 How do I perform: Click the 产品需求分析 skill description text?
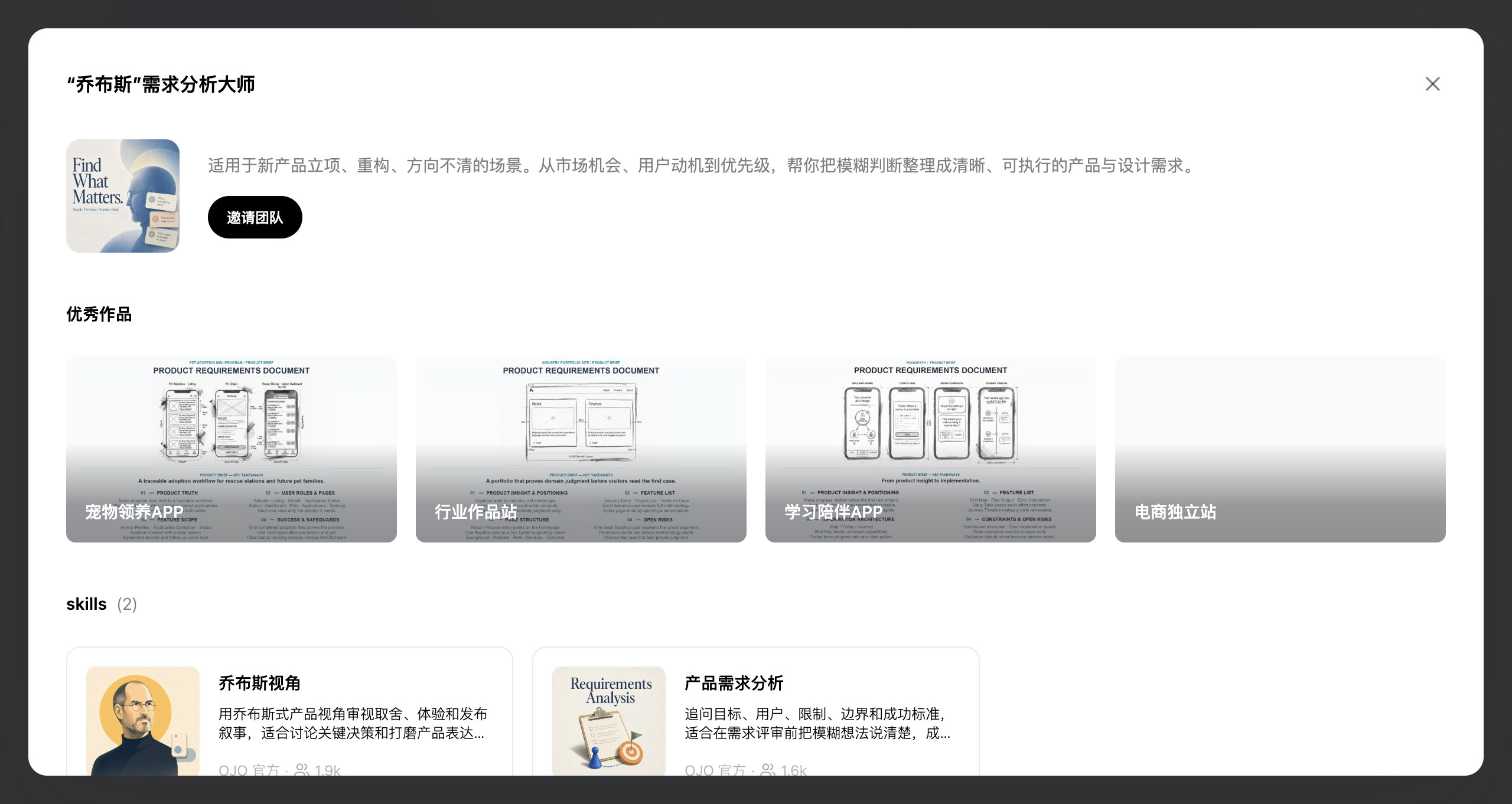[x=818, y=723]
